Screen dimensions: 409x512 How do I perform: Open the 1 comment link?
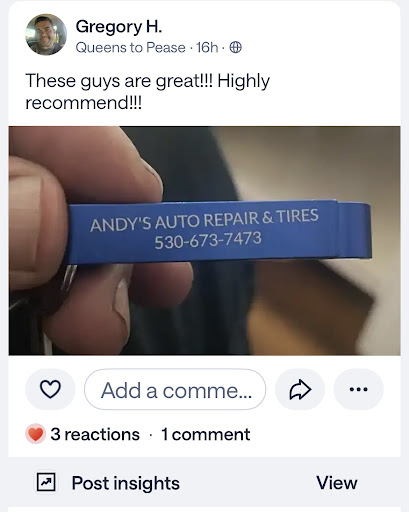pyautogui.click(x=206, y=434)
